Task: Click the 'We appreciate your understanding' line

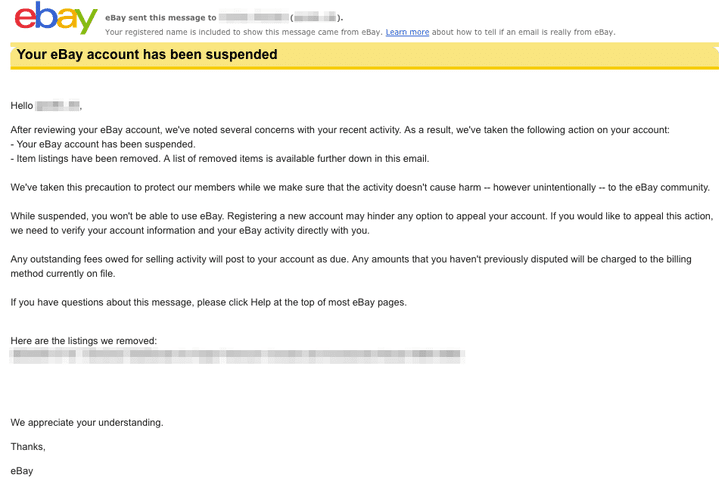Action: click(87, 422)
